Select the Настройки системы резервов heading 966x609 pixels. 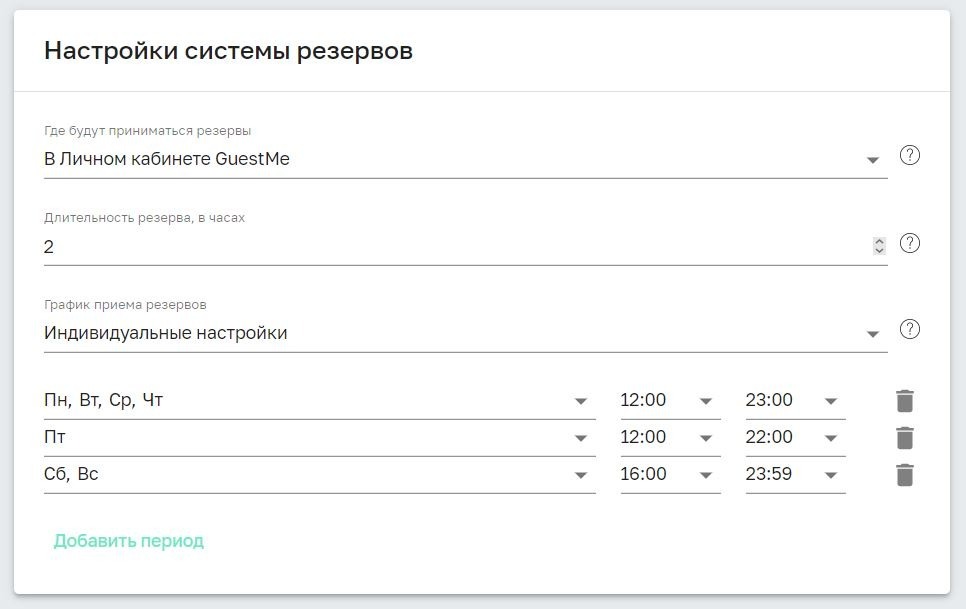[229, 49]
